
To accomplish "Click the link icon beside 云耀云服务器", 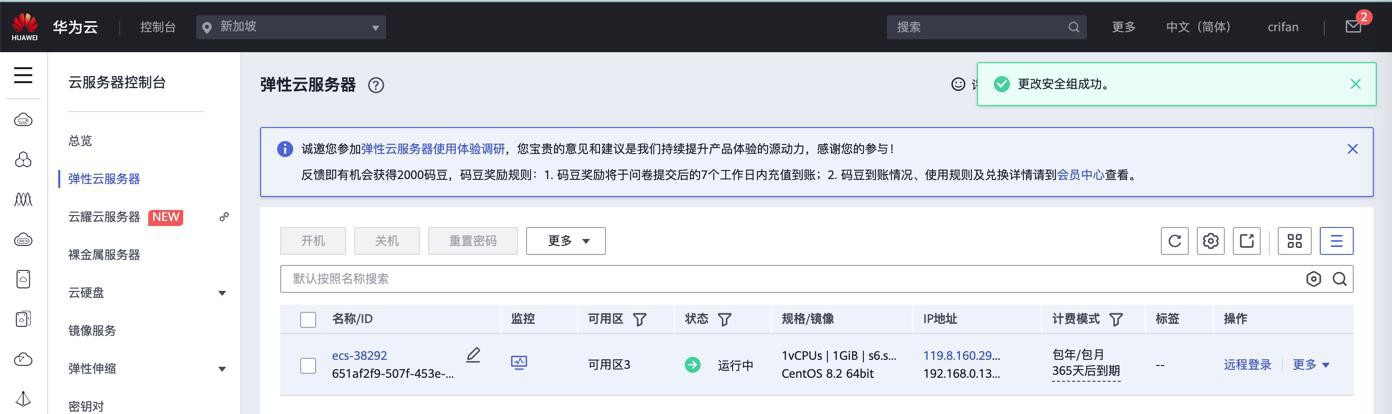I will pos(224,217).
